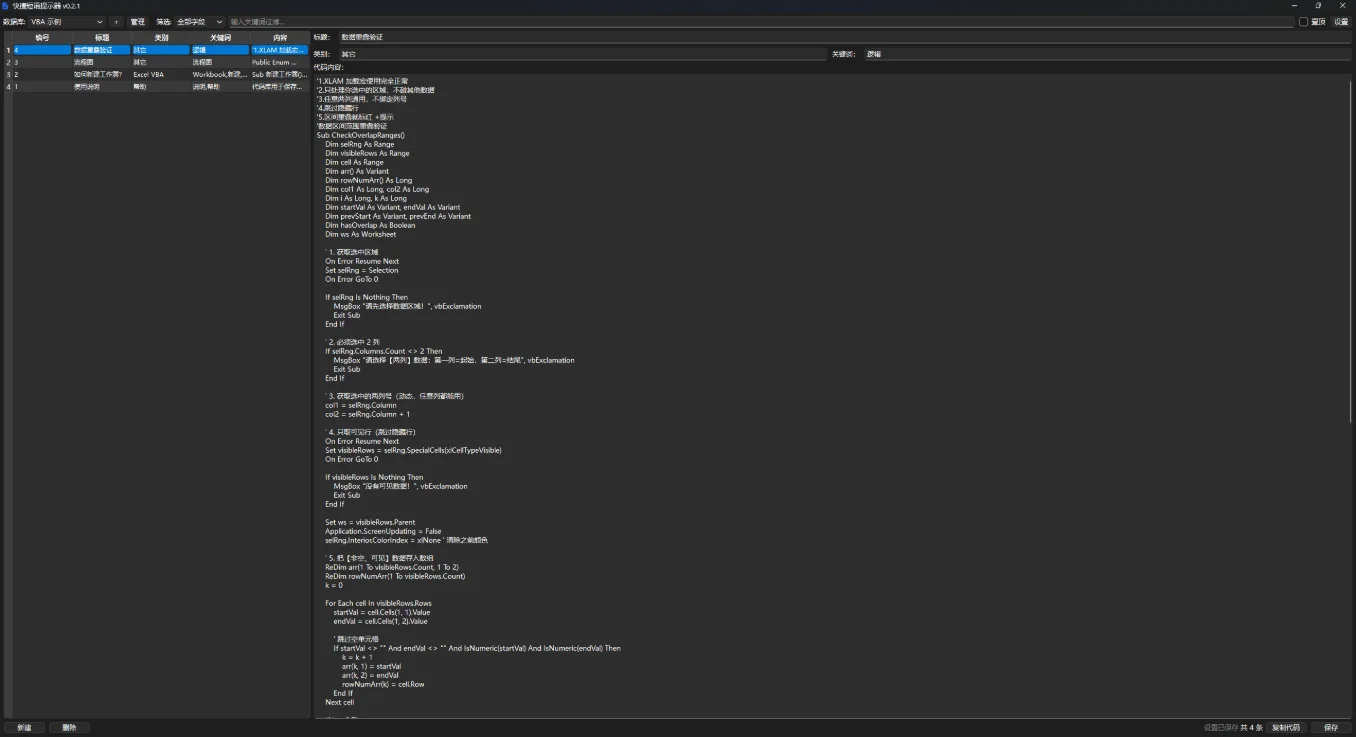1356x737 pixels.
Task: Click the app icon in title bar
Action: tap(6, 6)
